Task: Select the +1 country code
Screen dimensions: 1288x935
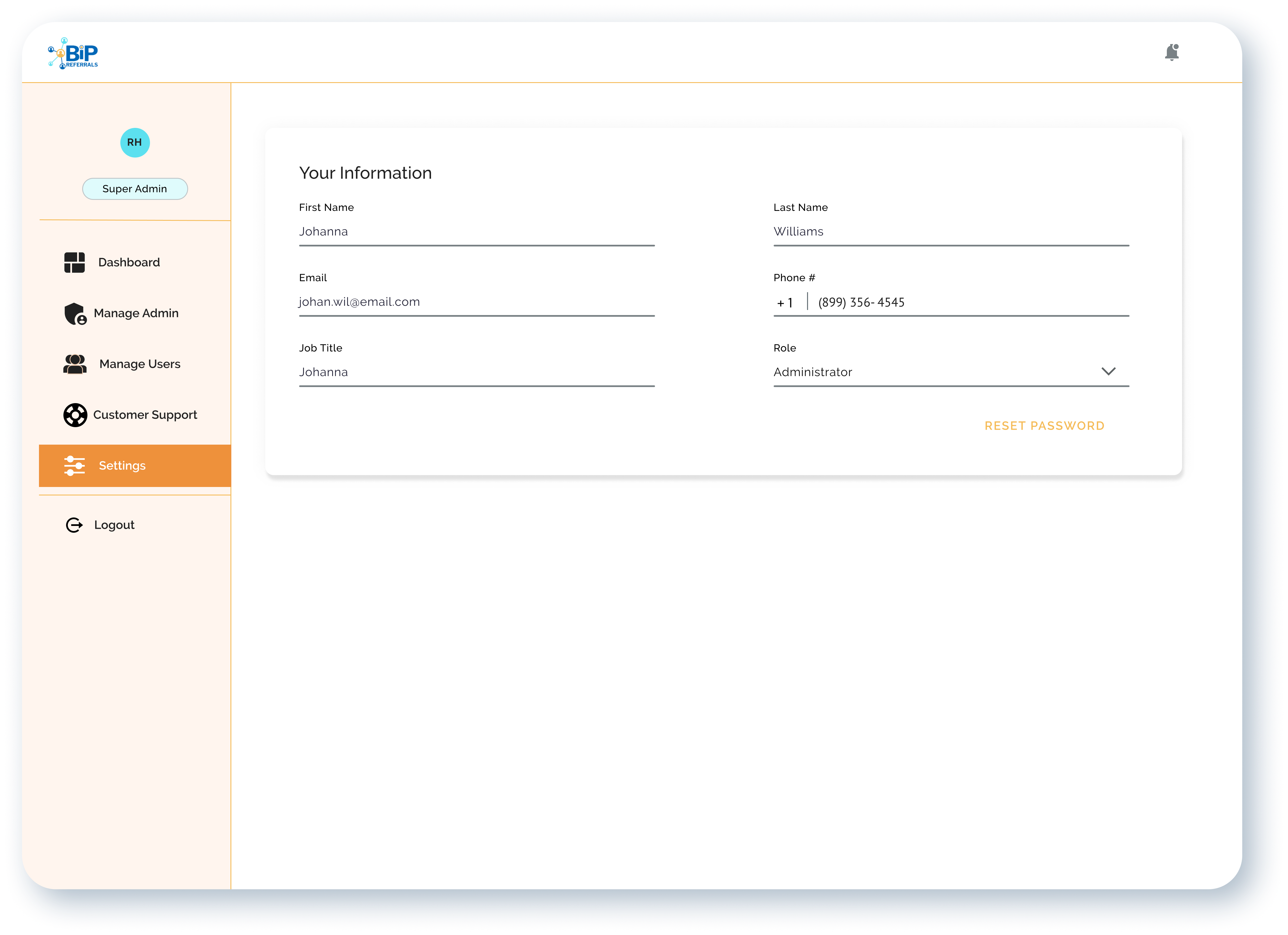Action: point(785,303)
